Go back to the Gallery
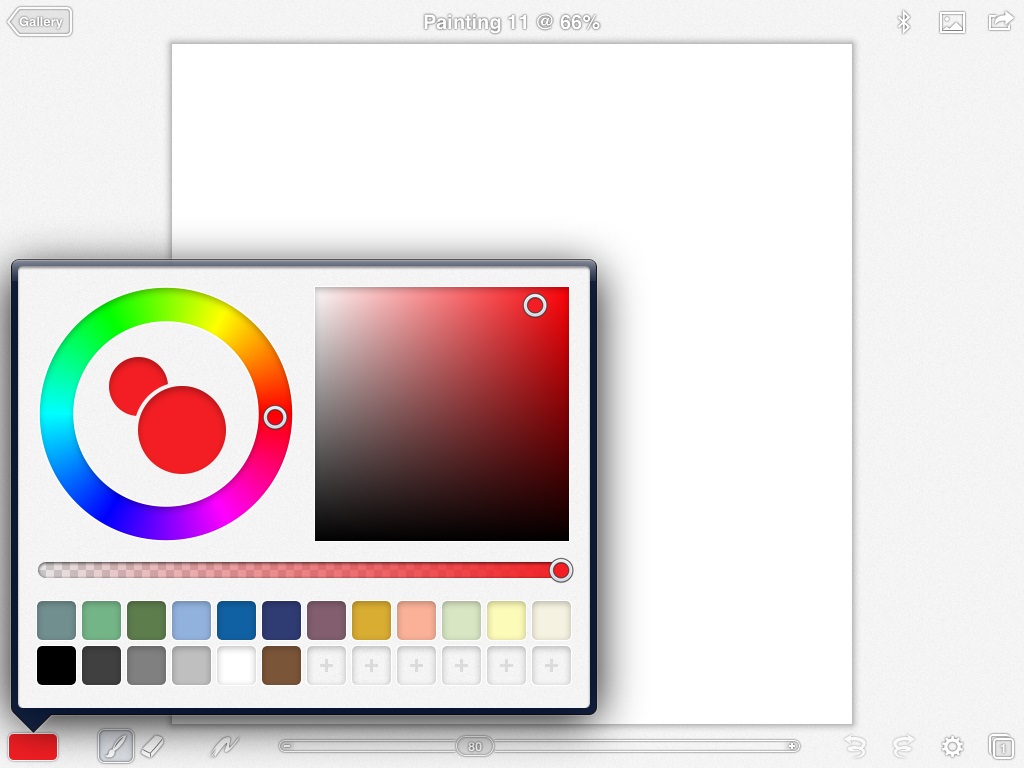Screen dimensions: 1024x768 40,22
